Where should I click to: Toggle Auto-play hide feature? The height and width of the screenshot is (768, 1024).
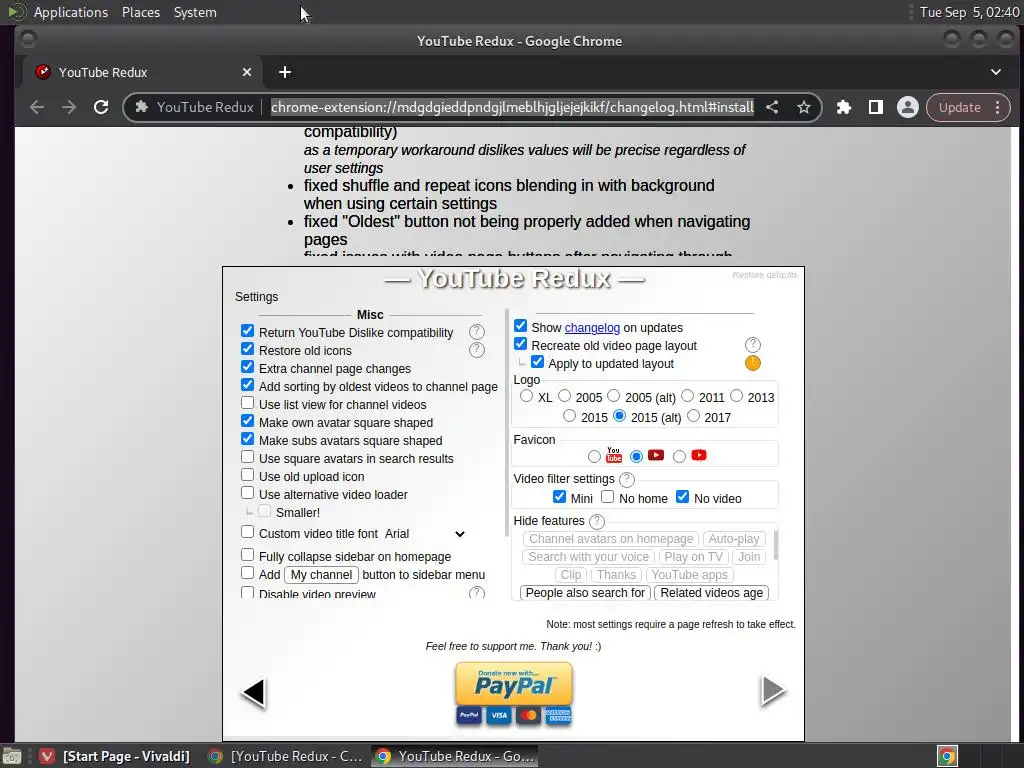(x=733, y=539)
